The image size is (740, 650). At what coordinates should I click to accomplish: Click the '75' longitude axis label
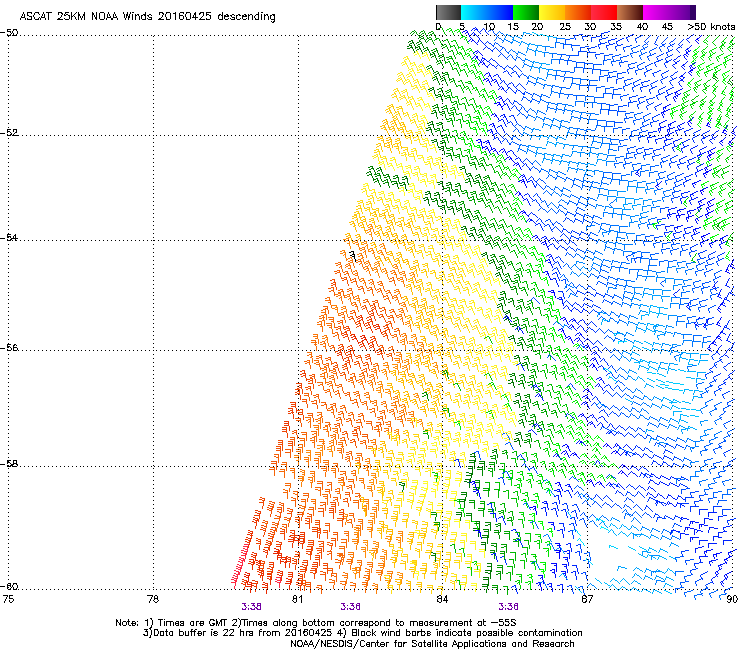click(x=8, y=599)
